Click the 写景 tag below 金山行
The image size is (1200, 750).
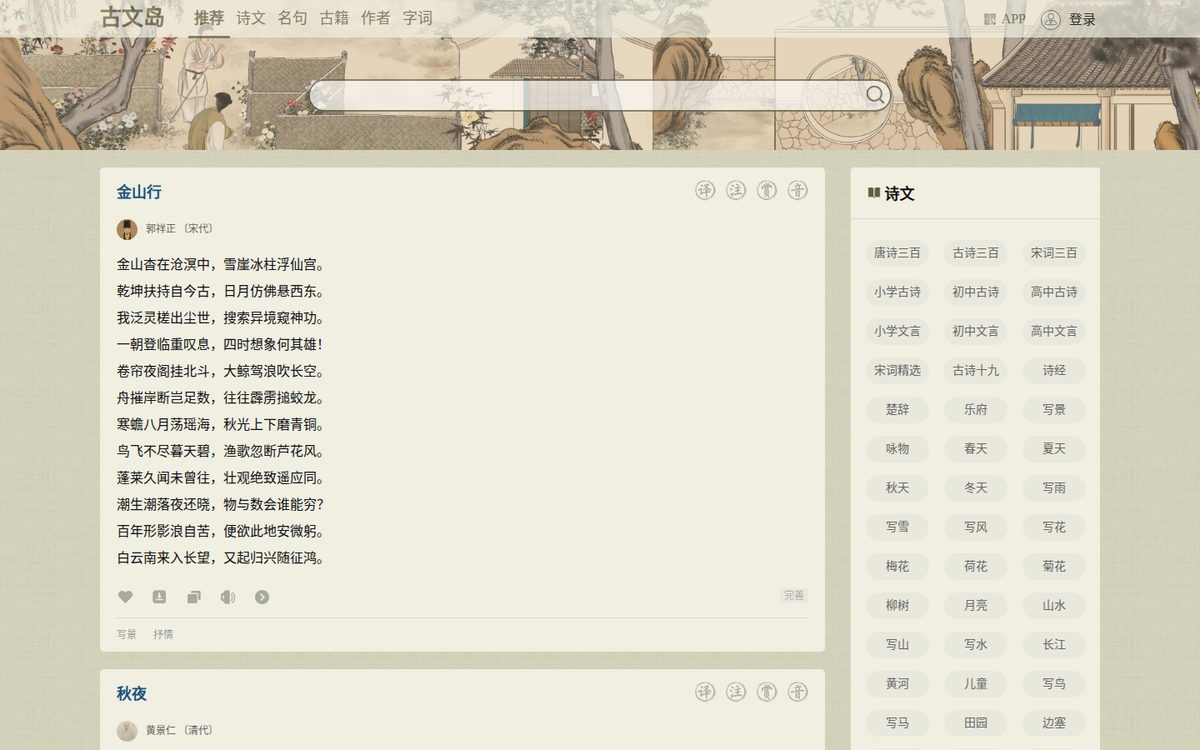(127, 634)
